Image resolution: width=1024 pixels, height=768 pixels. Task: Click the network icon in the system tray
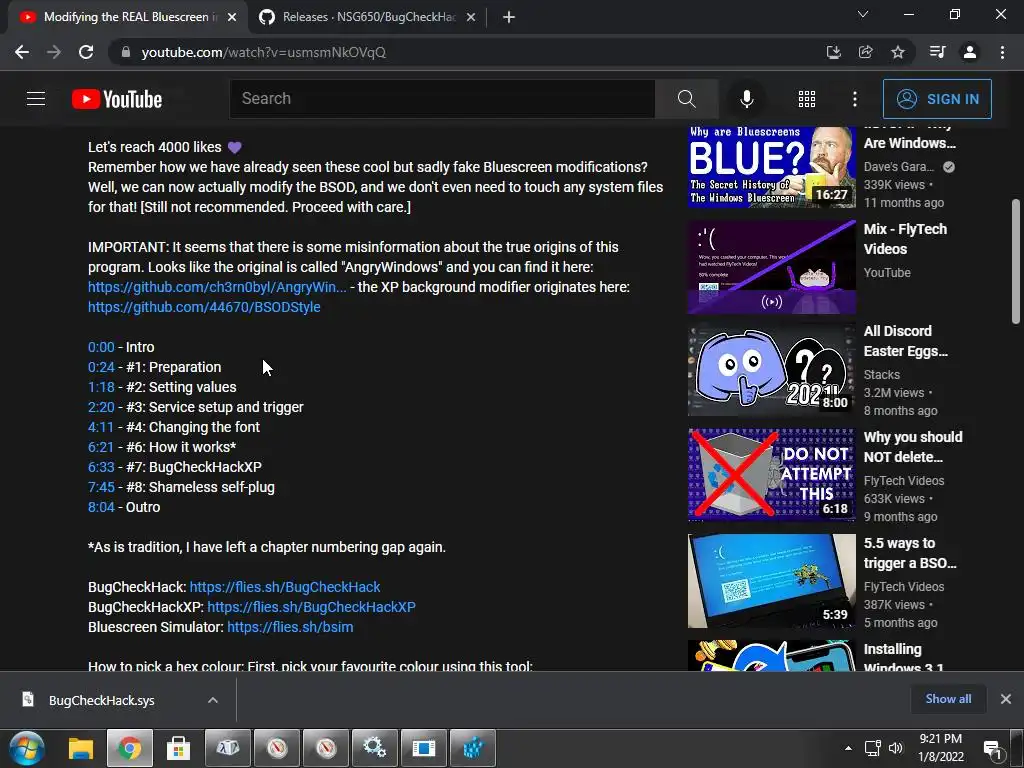click(x=872, y=748)
